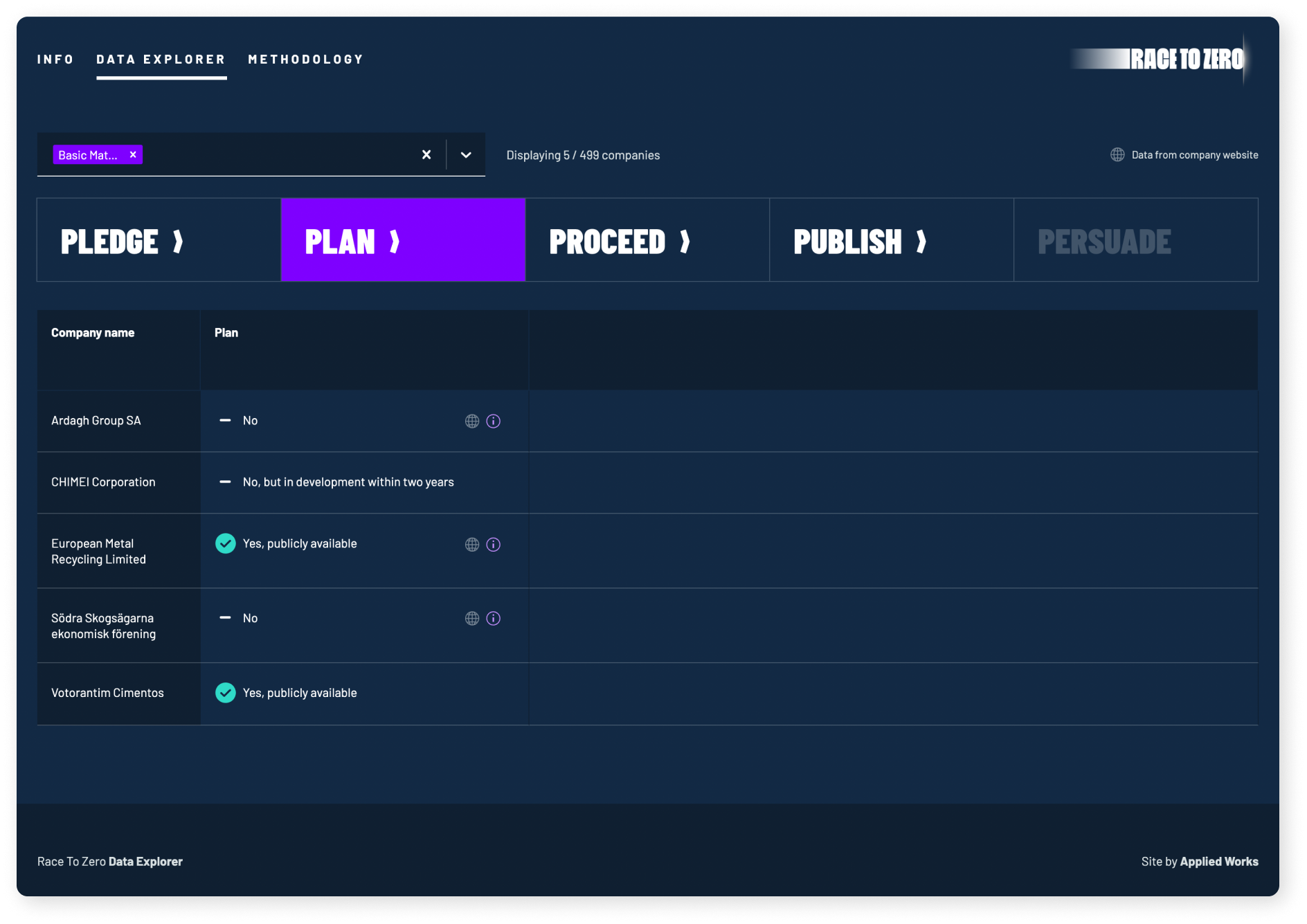The image size is (1307, 924).
Task: Select the PROCEED stage tab
Action: pyautogui.click(x=620, y=239)
